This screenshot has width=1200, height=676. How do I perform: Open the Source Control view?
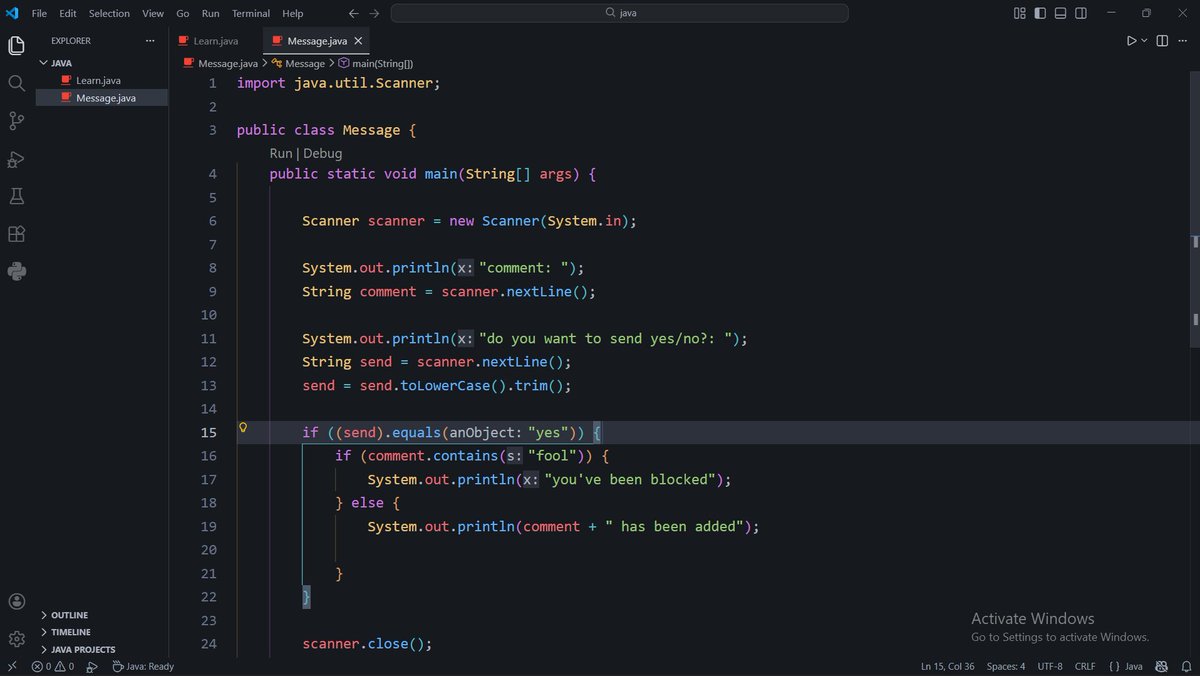(17, 121)
